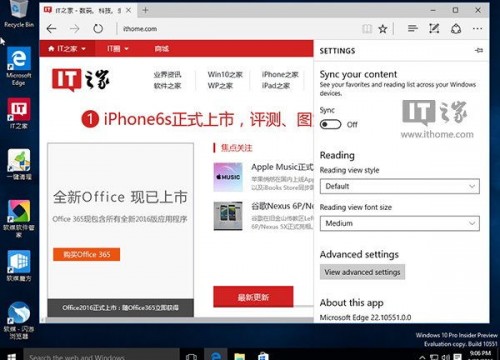Click the Edge icon in the taskbar
Screen dimensions: 500x360
[216, 356]
